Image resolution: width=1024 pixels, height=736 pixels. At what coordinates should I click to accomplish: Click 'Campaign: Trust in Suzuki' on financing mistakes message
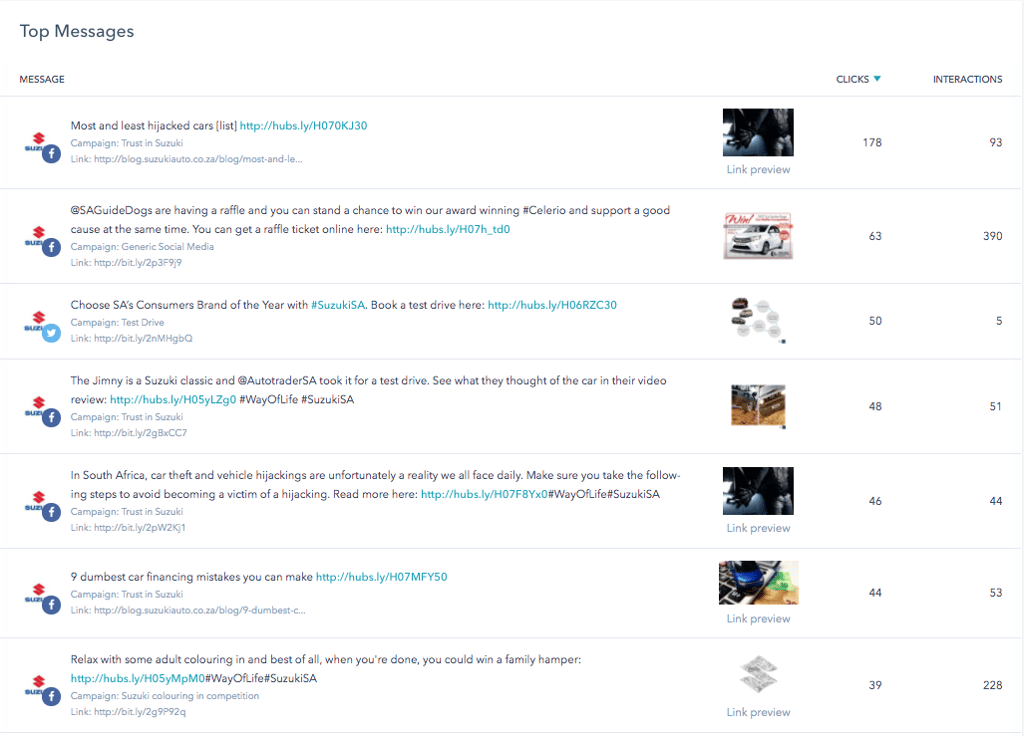[127, 594]
